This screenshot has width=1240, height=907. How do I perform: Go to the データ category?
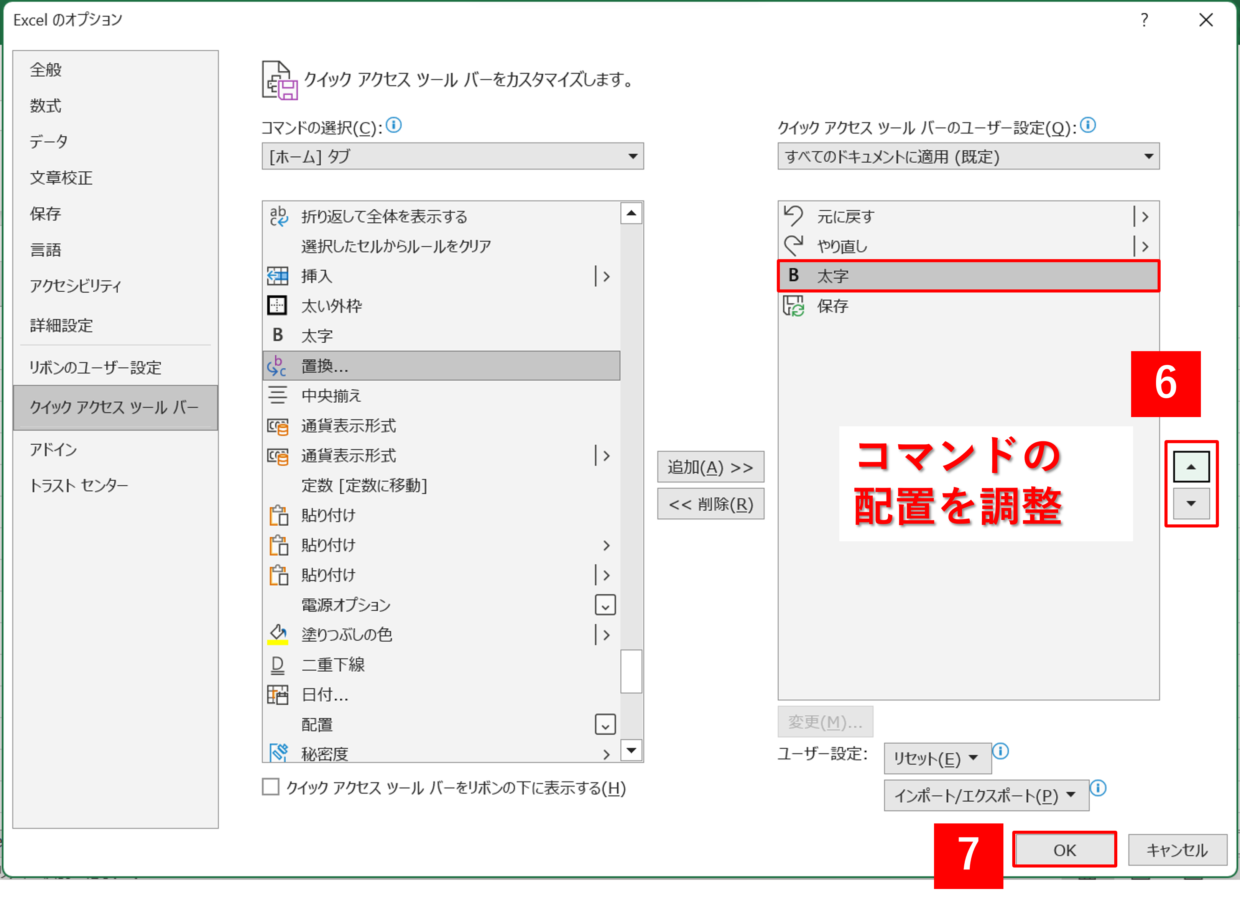pos(116,142)
